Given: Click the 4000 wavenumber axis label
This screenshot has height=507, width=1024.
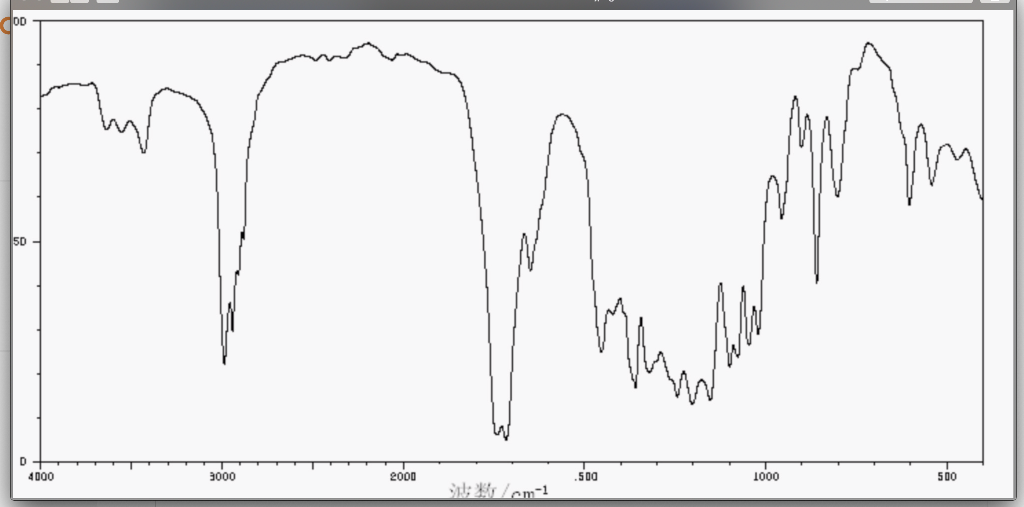Looking at the screenshot, I should [x=41, y=476].
